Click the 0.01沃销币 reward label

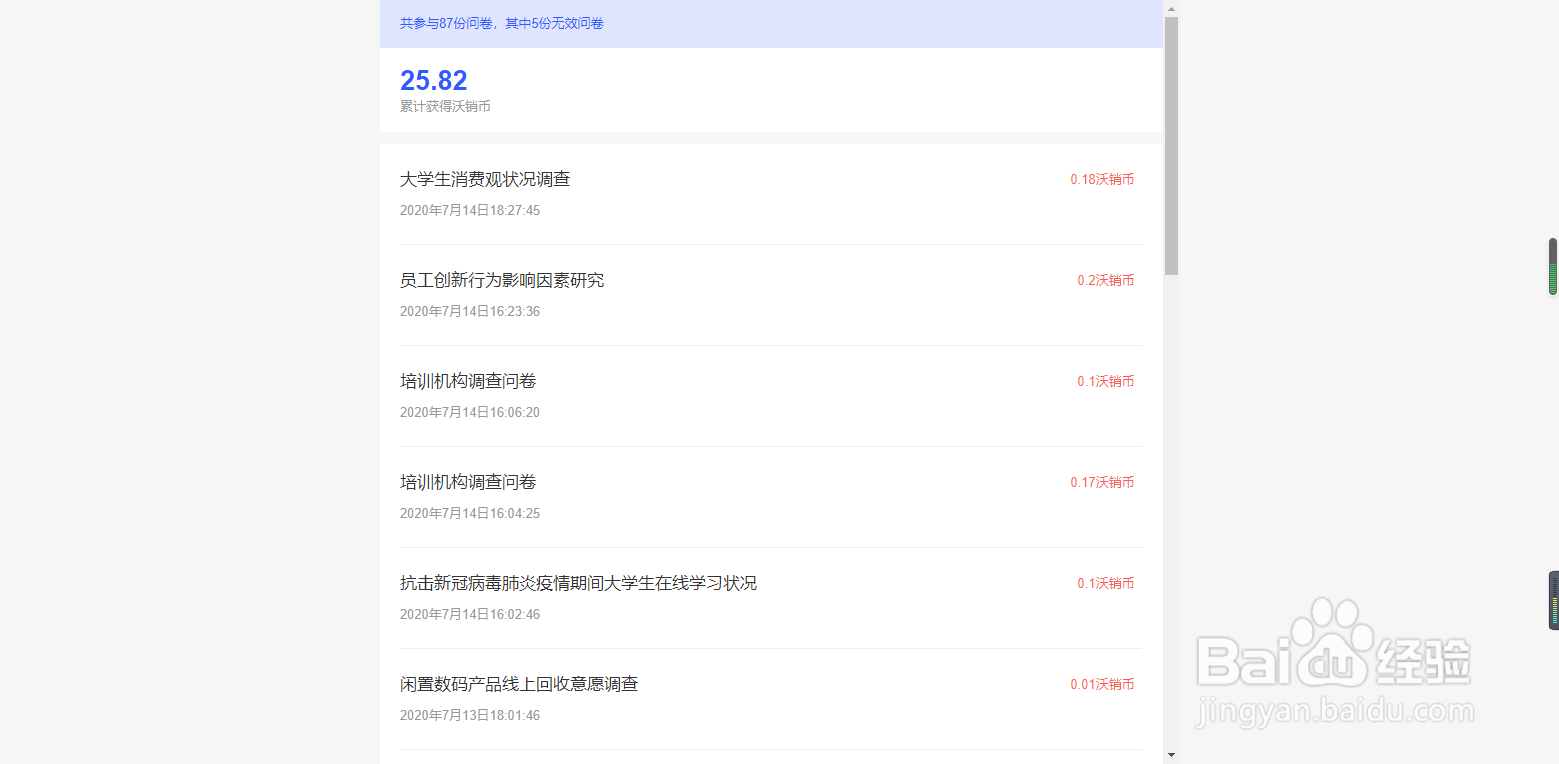[1102, 684]
